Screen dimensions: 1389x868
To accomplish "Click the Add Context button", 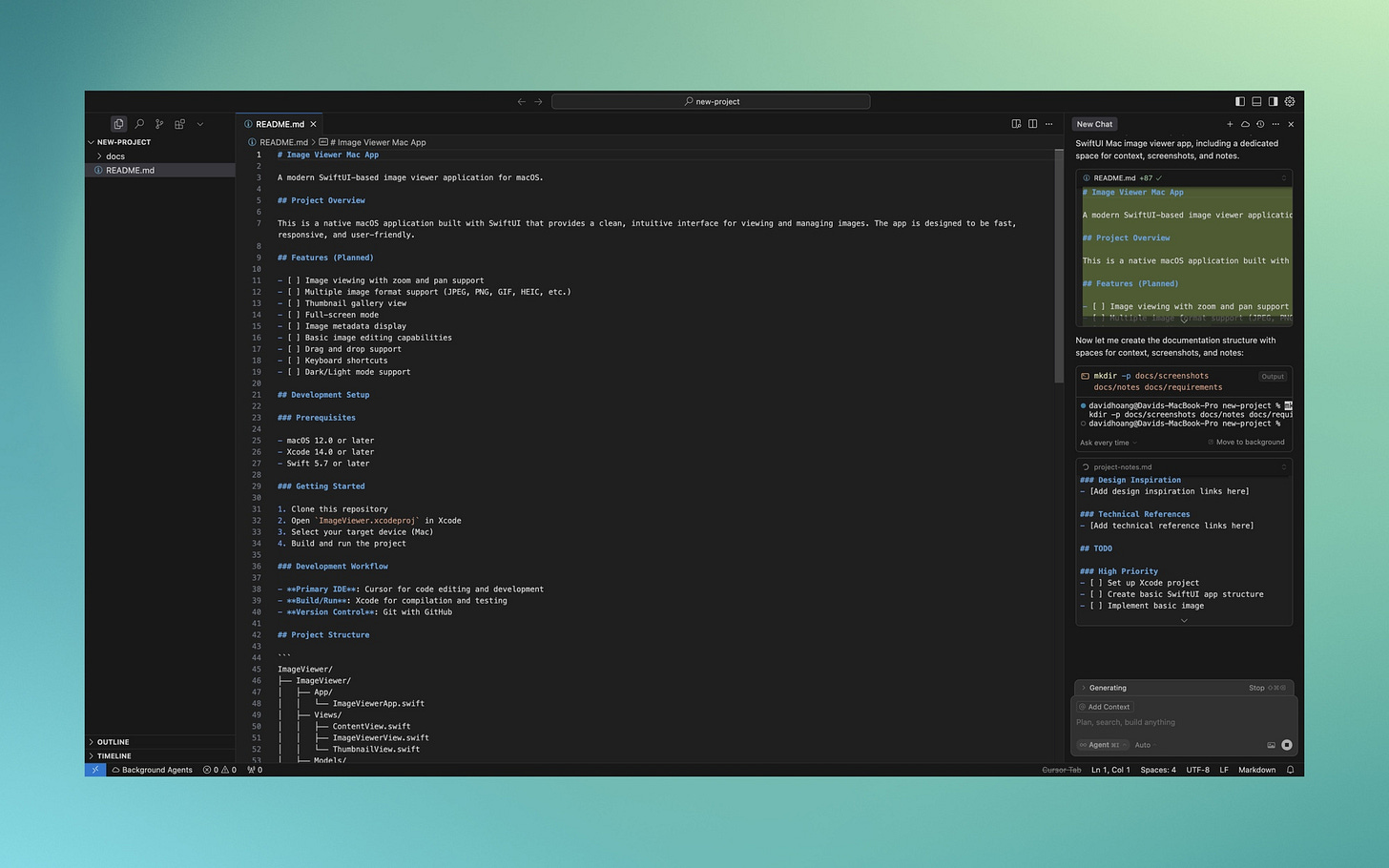I will (x=1105, y=707).
